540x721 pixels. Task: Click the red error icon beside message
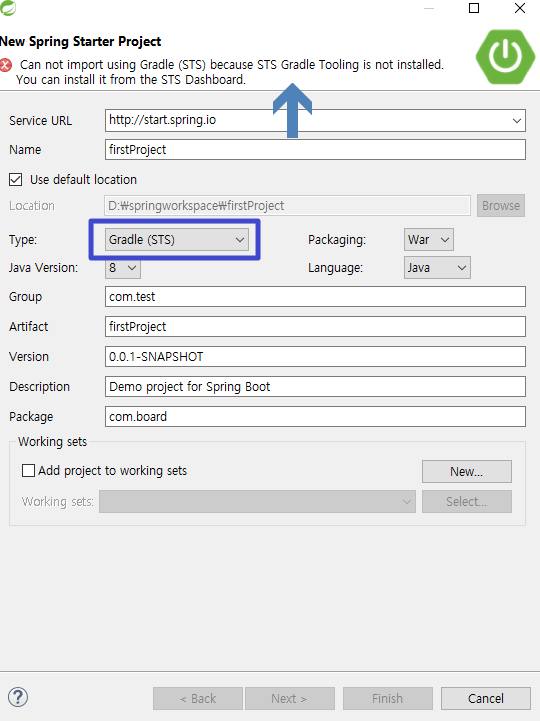6,65
